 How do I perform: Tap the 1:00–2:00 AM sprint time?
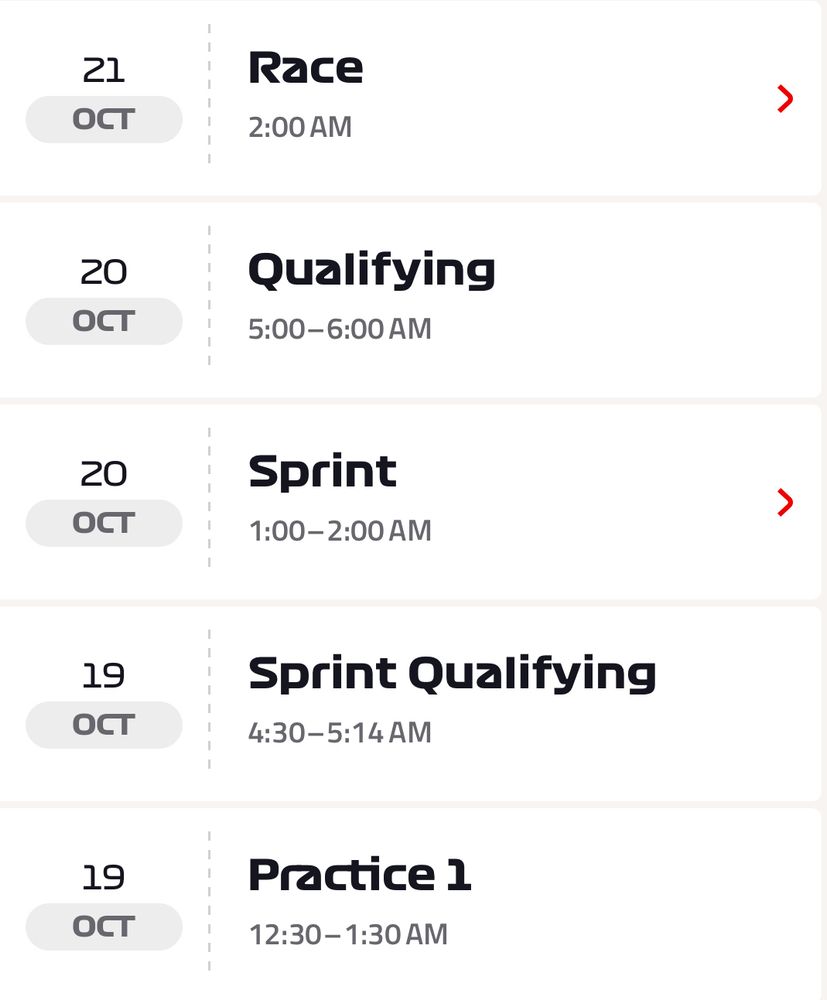click(x=340, y=531)
